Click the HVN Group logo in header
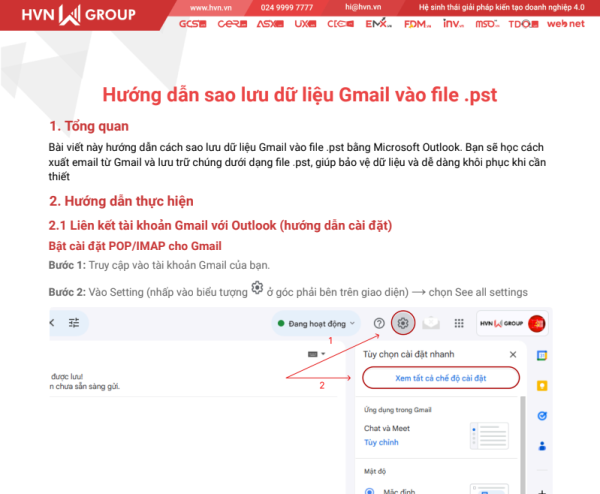 pos(78,15)
